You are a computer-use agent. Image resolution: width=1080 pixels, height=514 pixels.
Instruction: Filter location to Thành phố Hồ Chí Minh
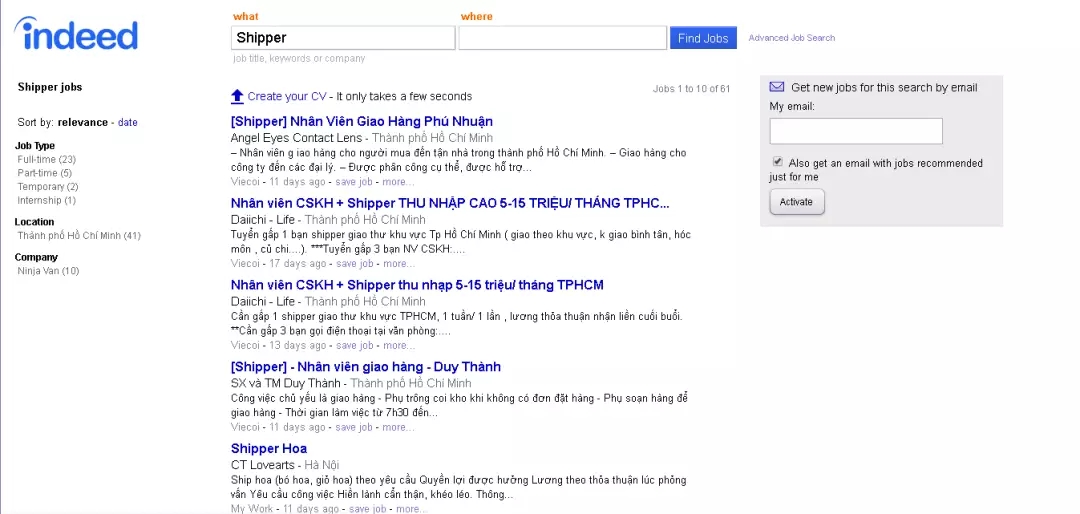coord(69,236)
